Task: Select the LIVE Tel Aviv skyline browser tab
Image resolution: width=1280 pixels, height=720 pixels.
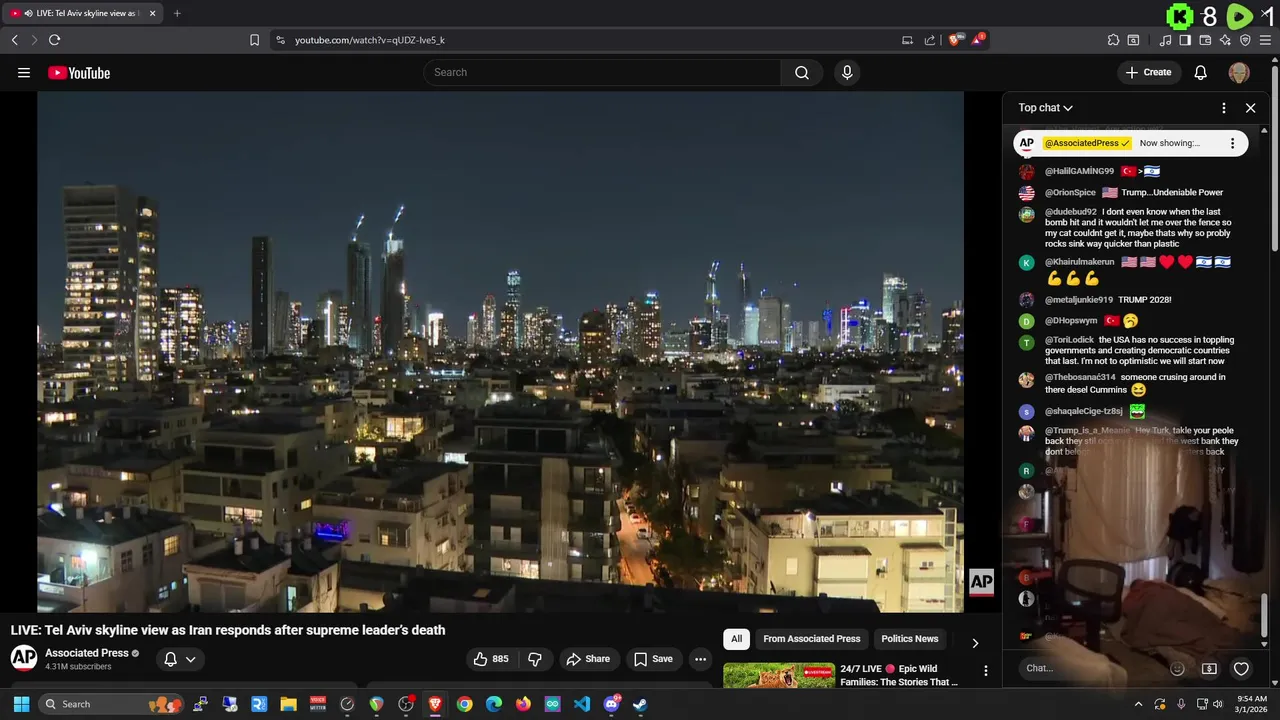Action: pos(82,13)
